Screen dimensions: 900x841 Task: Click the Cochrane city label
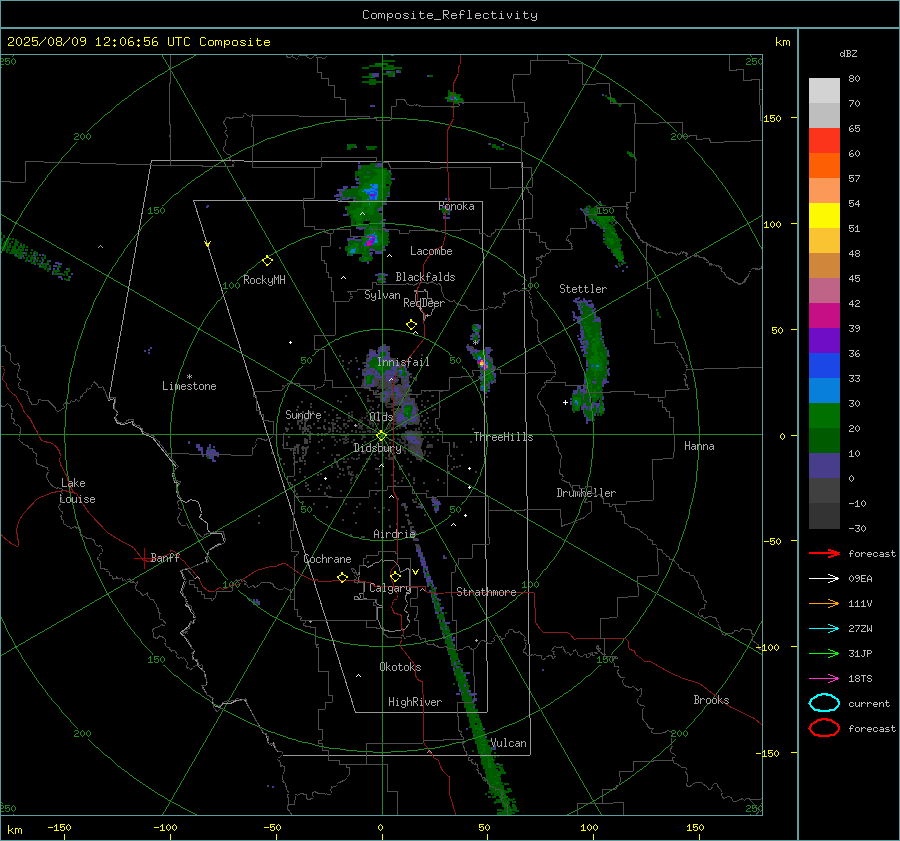[x=327, y=559]
